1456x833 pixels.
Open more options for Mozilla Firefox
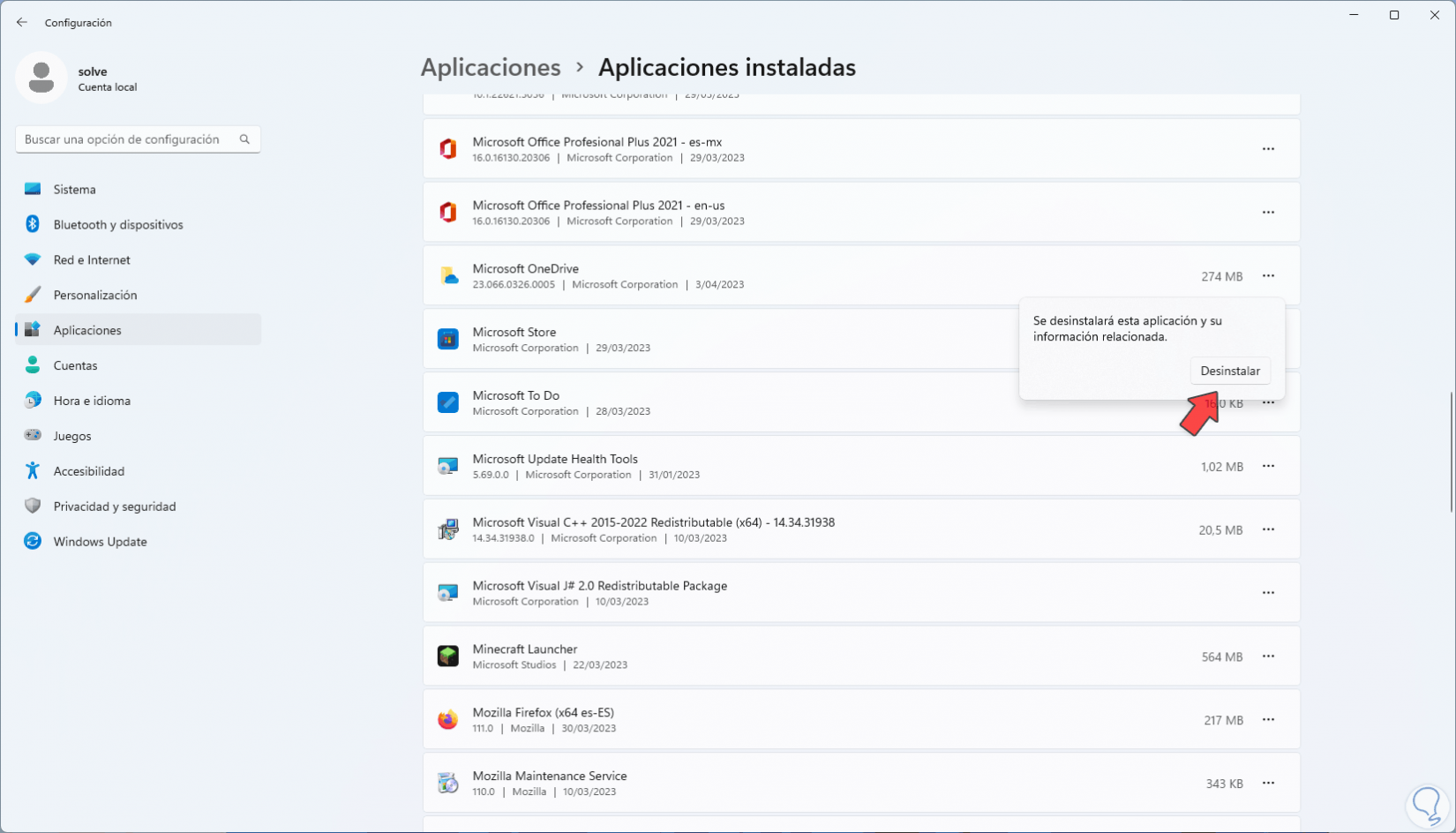pyautogui.click(x=1268, y=720)
